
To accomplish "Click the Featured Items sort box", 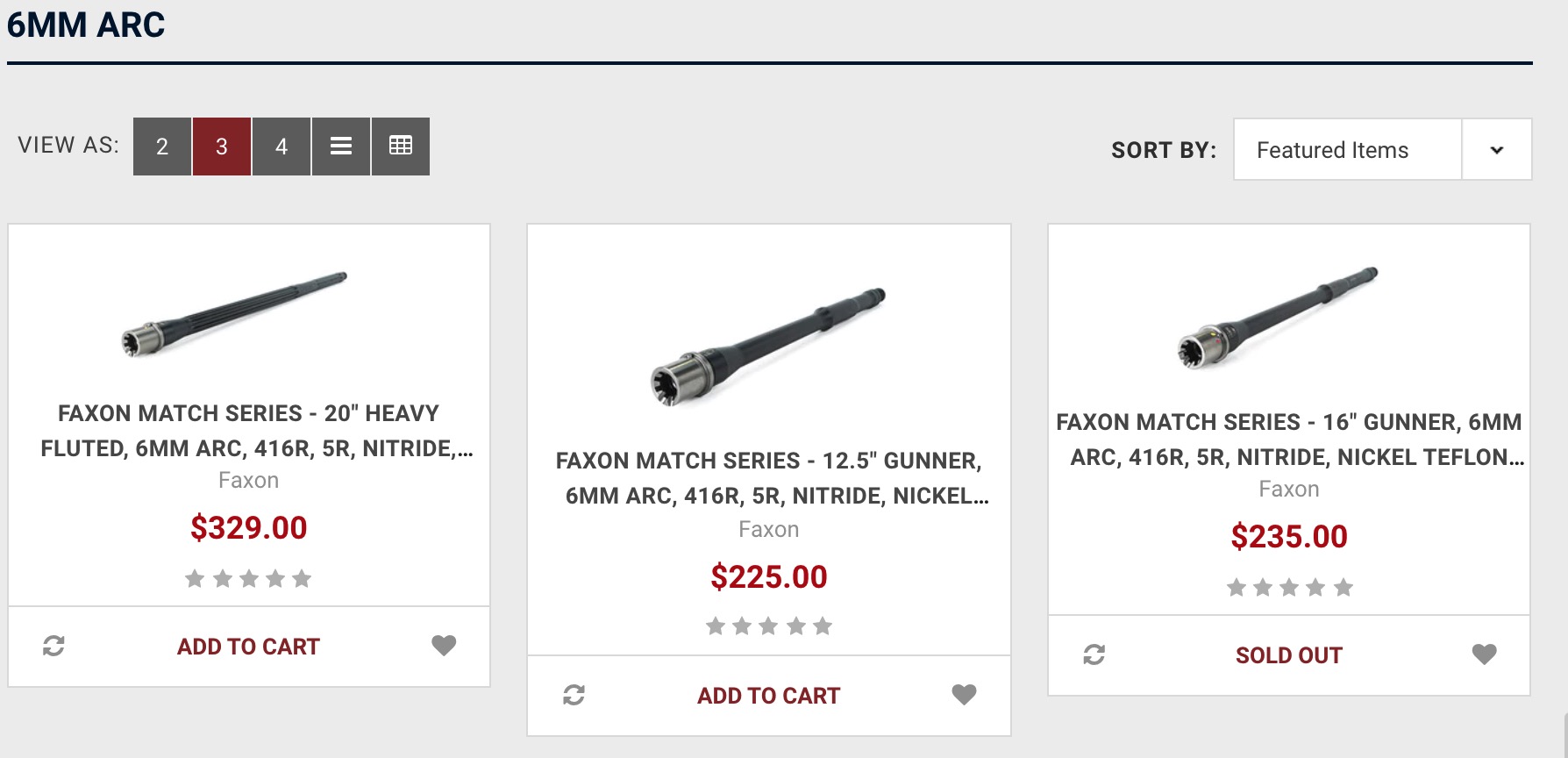I will point(1347,150).
